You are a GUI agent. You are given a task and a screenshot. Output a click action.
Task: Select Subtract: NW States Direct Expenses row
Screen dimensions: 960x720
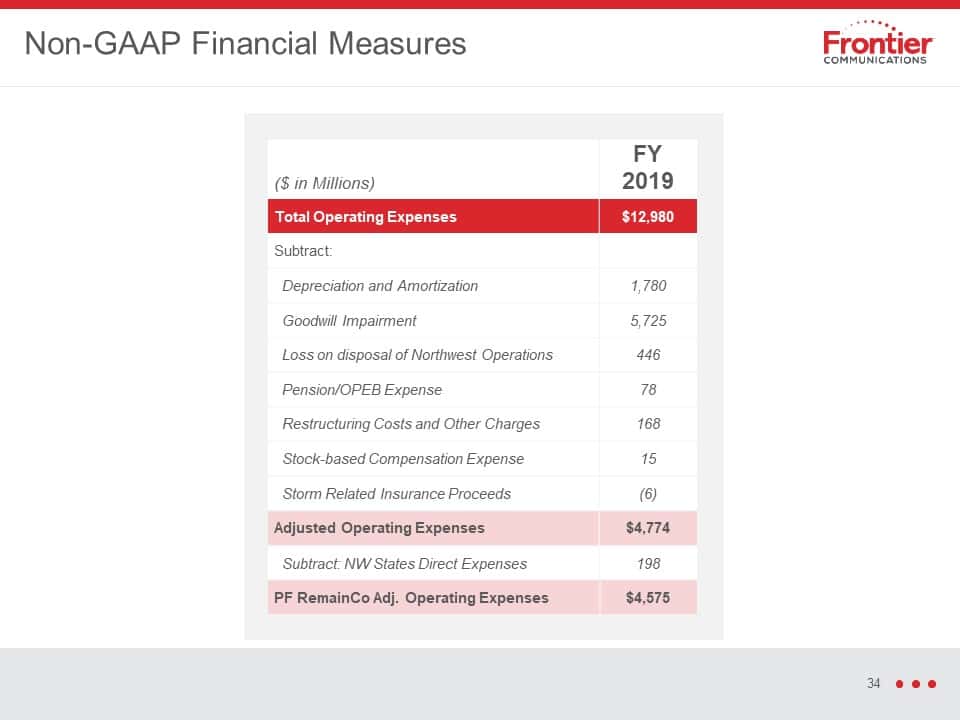(482, 563)
